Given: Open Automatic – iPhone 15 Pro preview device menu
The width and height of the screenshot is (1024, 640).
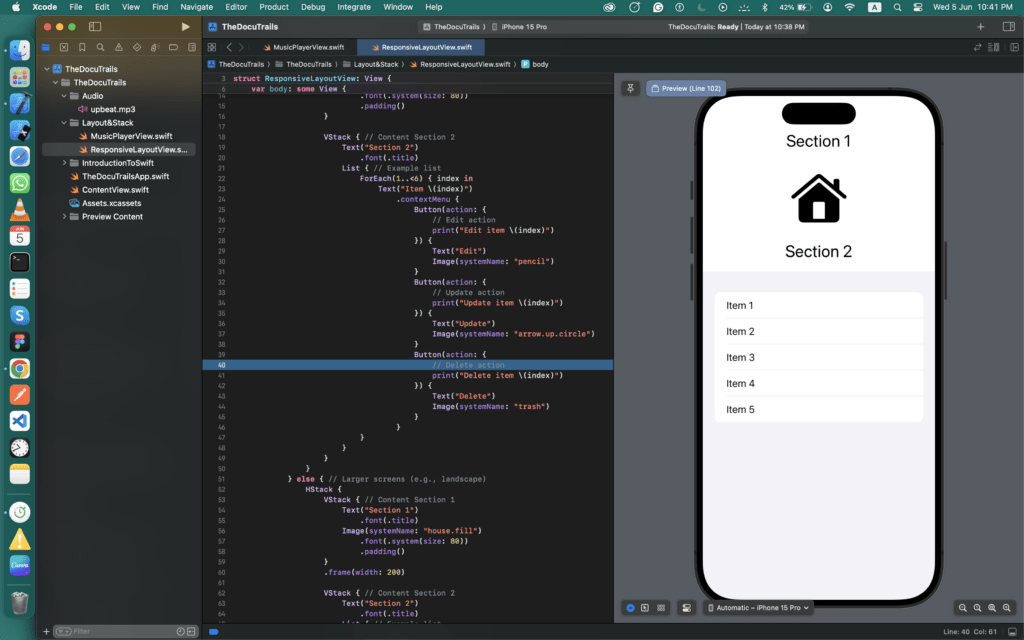Looking at the screenshot, I should click(758, 607).
